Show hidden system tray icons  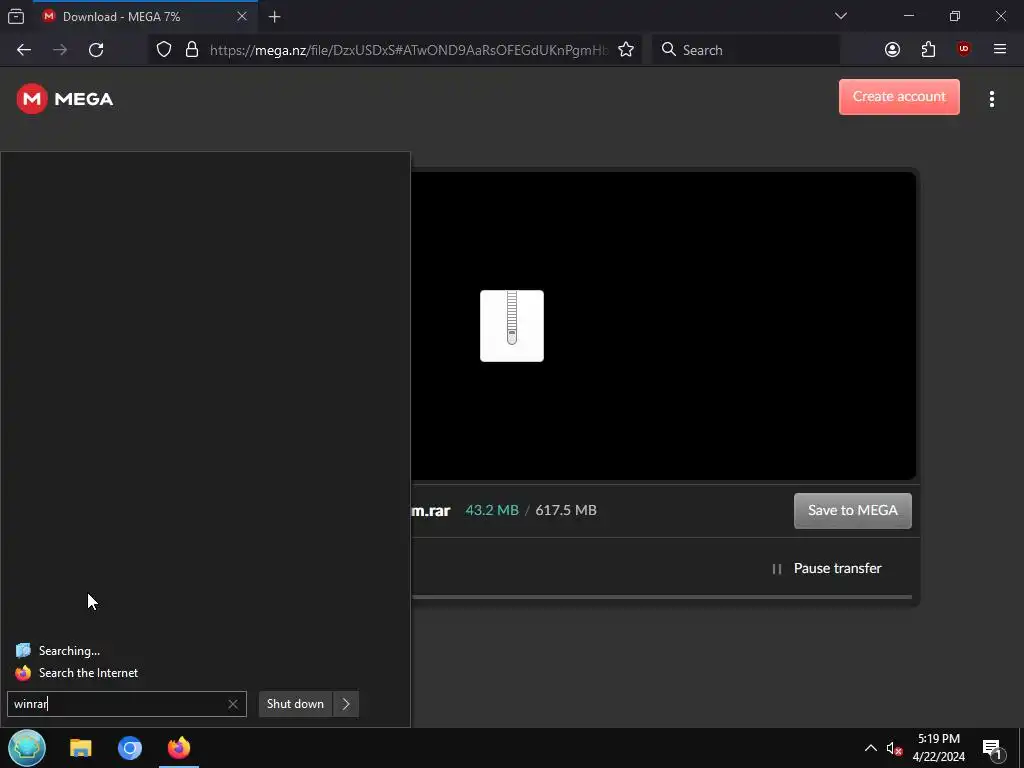click(x=871, y=748)
